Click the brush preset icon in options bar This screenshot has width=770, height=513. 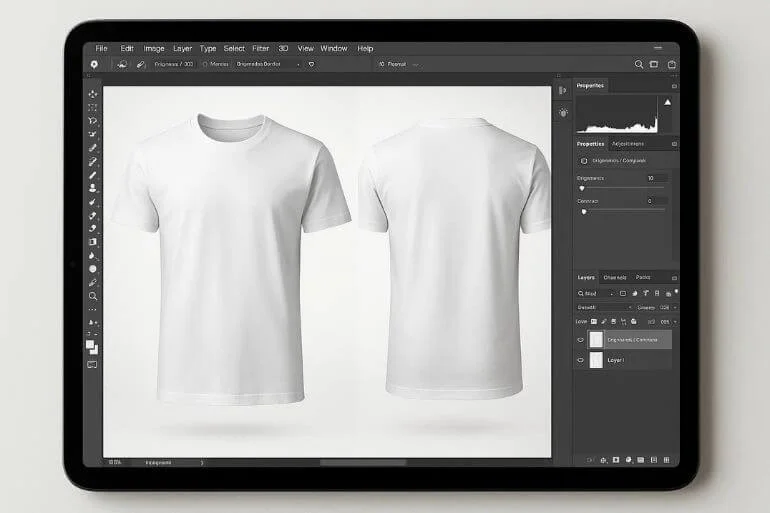tap(122, 64)
